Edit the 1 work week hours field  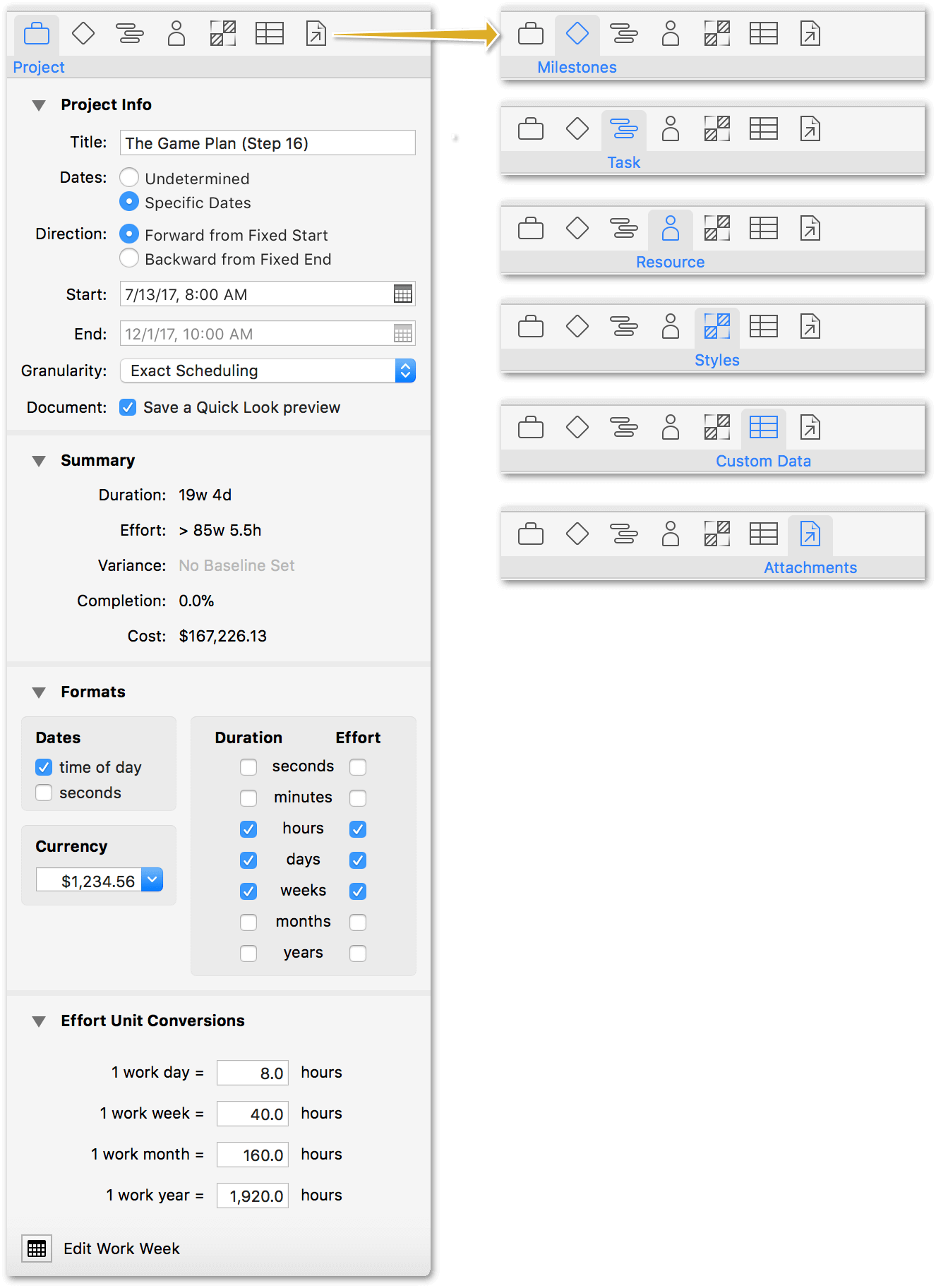click(x=253, y=1114)
